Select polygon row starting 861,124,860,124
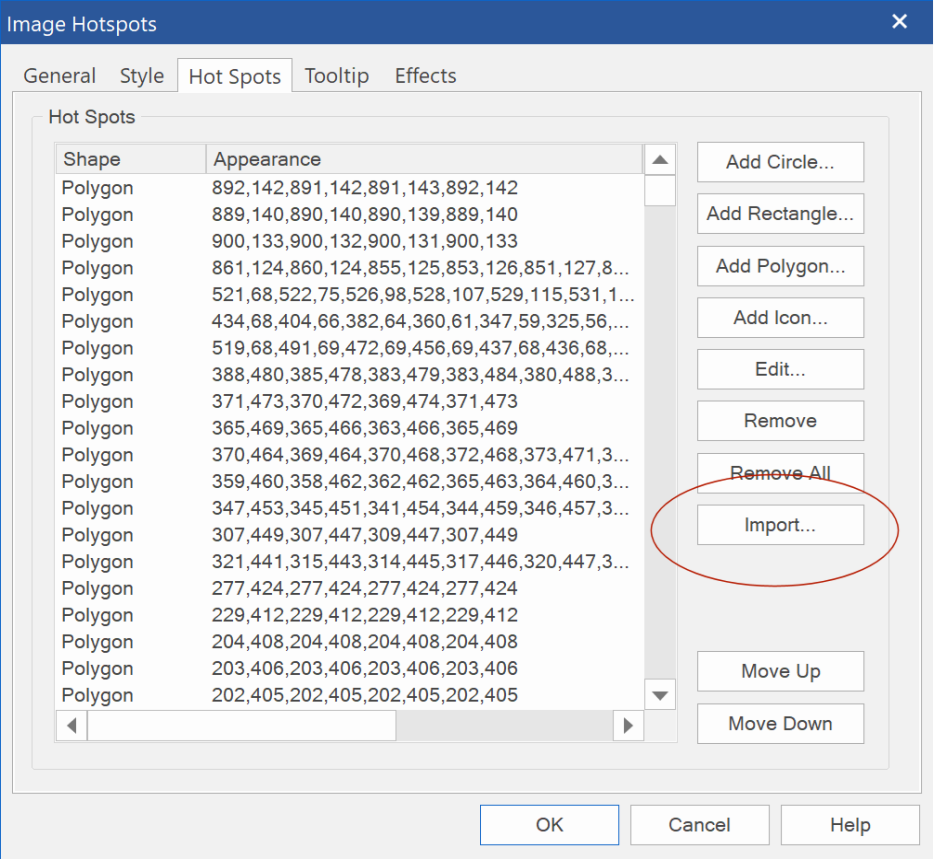The width and height of the screenshot is (934, 860). (350, 268)
